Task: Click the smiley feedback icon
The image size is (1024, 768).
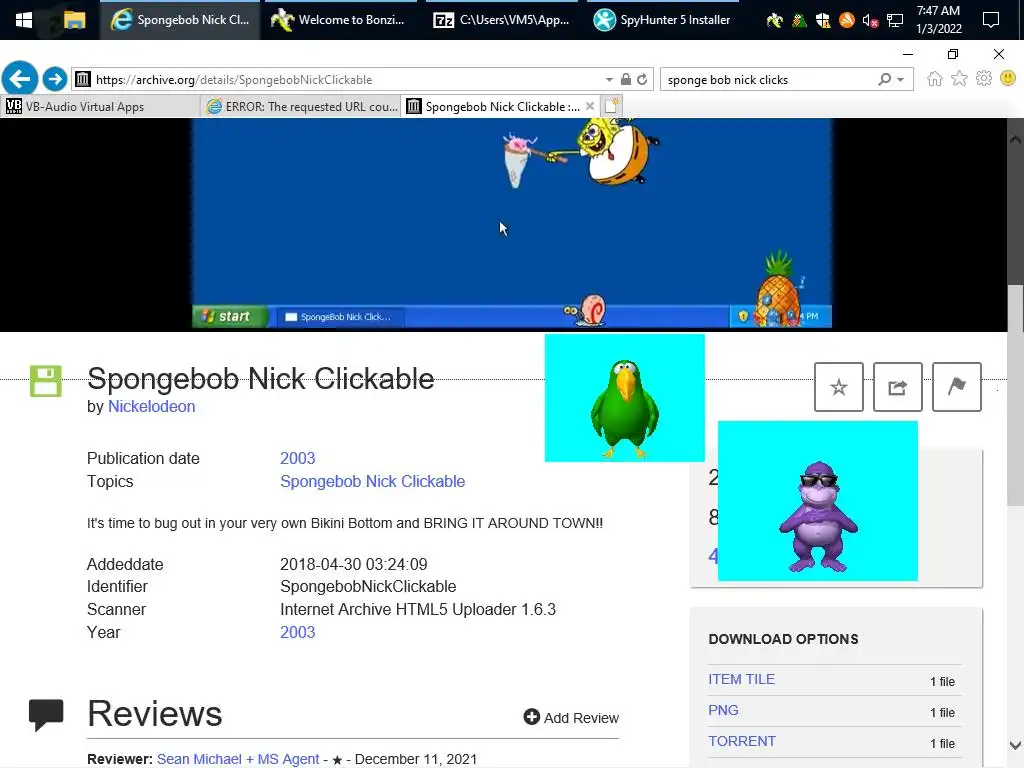Action: [x=1008, y=79]
